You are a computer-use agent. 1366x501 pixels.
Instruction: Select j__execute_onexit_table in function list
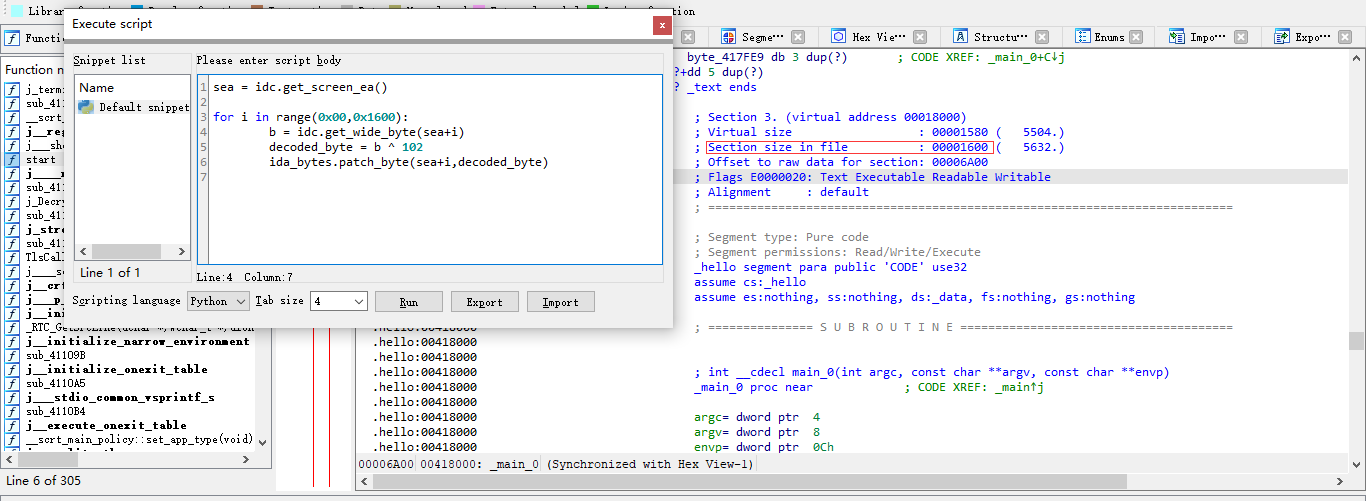106,425
